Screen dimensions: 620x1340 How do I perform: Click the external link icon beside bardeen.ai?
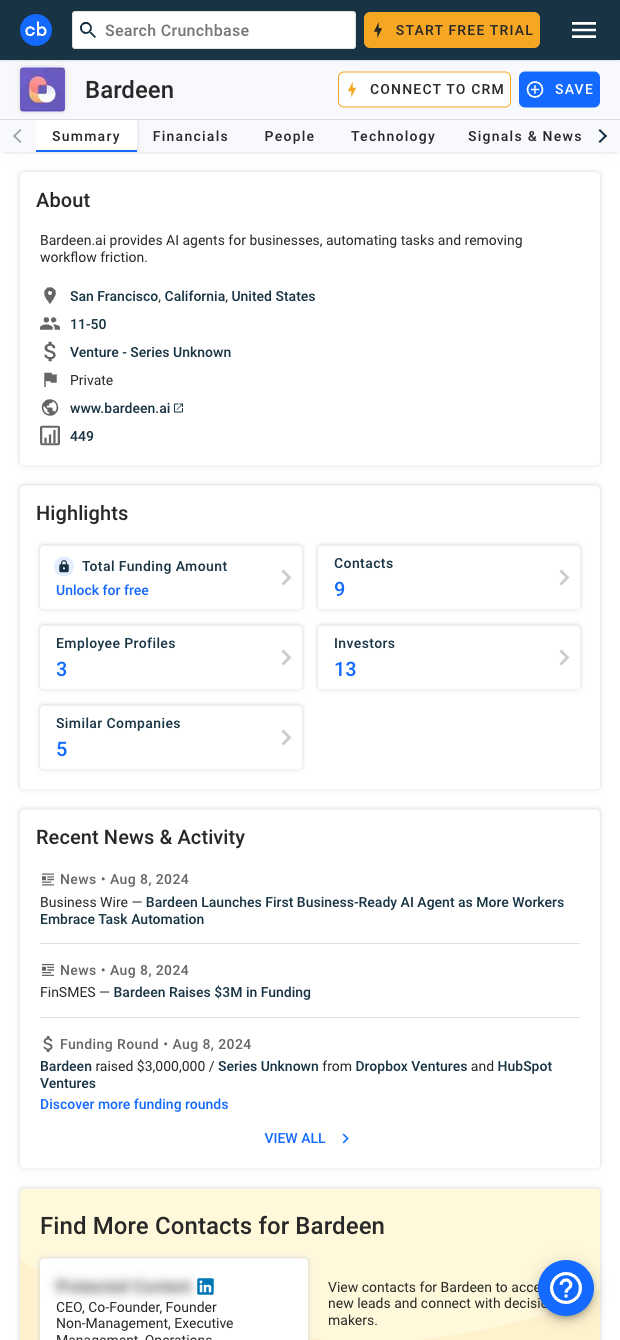(179, 408)
